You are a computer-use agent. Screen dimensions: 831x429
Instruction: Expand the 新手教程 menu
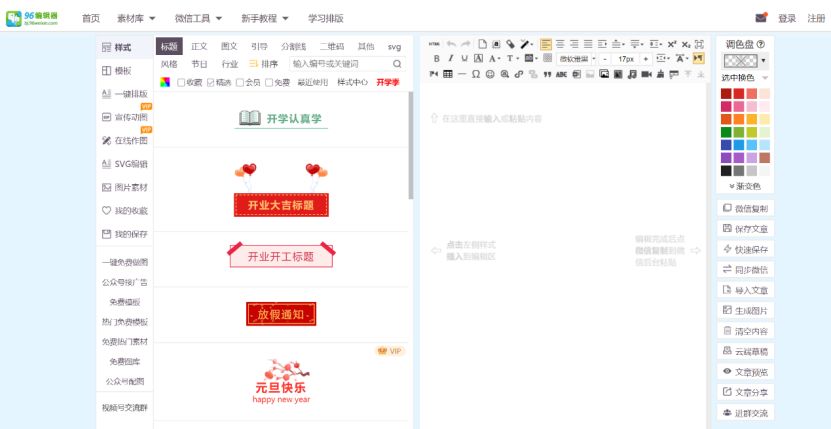[x=265, y=18]
